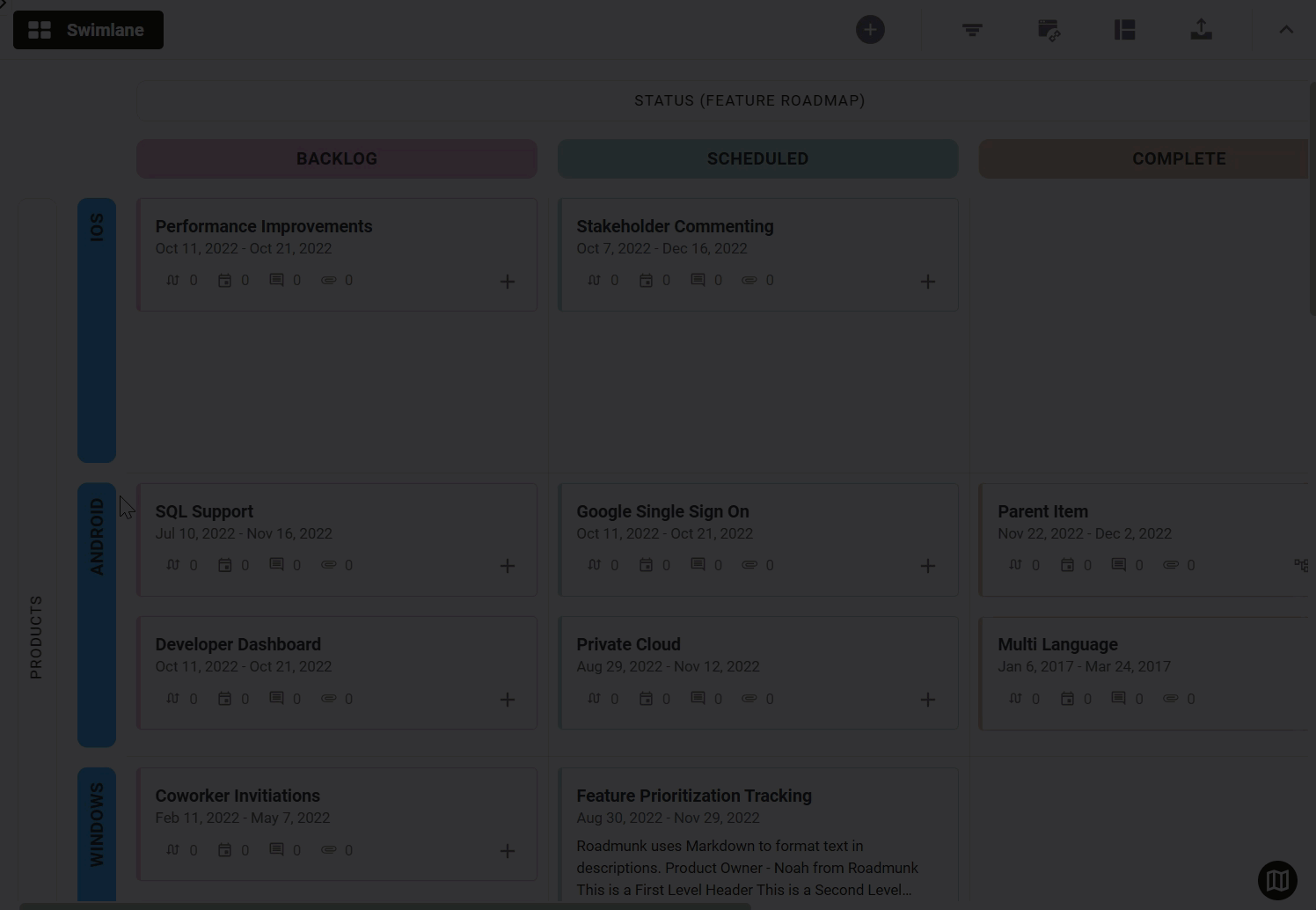This screenshot has height=910, width=1316.
Task: Open the dependencies icon on Performance Improvements
Action: (x=172, y=280)
